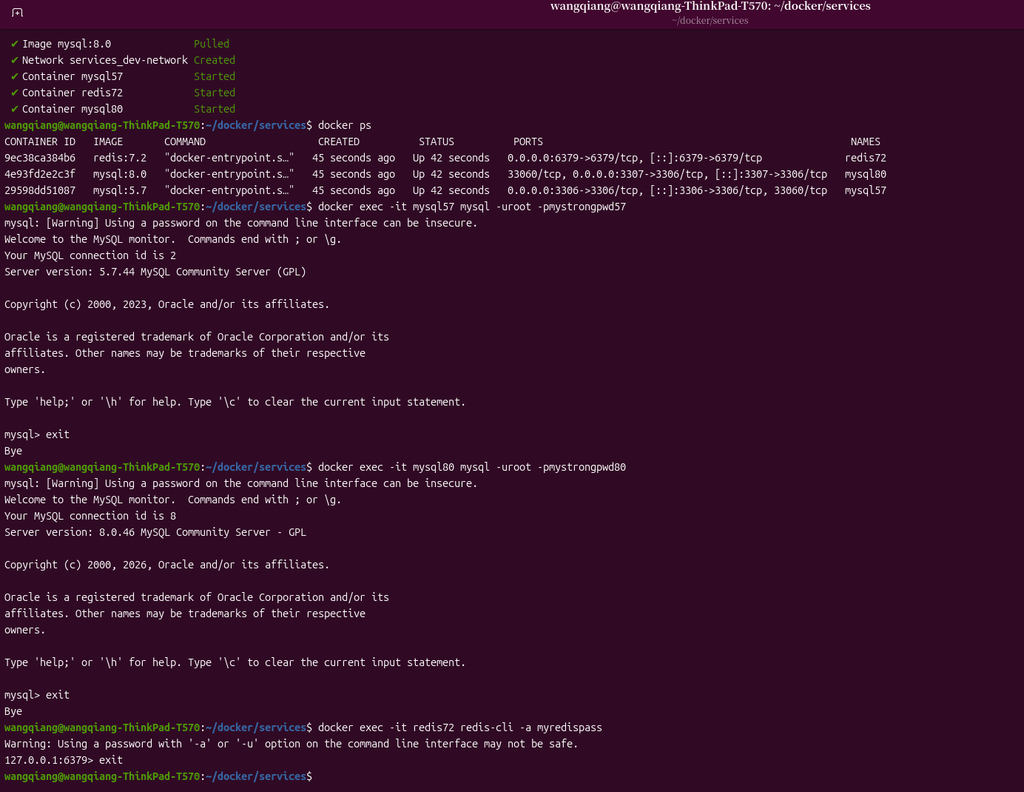Click 'Started' next to Container redis72
Screen dimensions: 1024x792
coord(214,93)
